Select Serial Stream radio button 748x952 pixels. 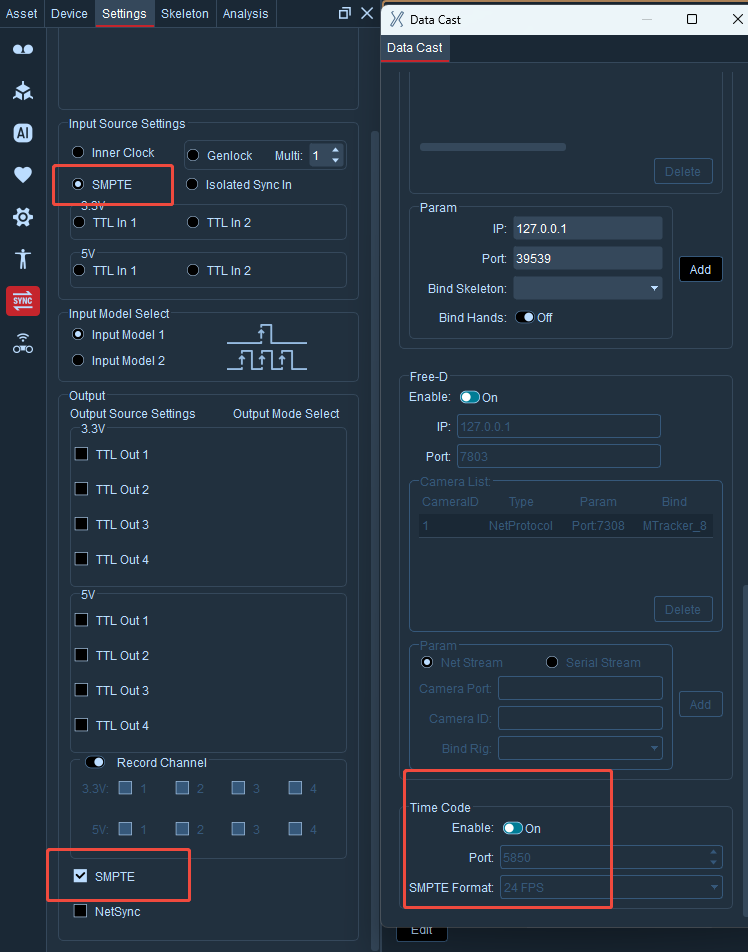tap(552, 662)
